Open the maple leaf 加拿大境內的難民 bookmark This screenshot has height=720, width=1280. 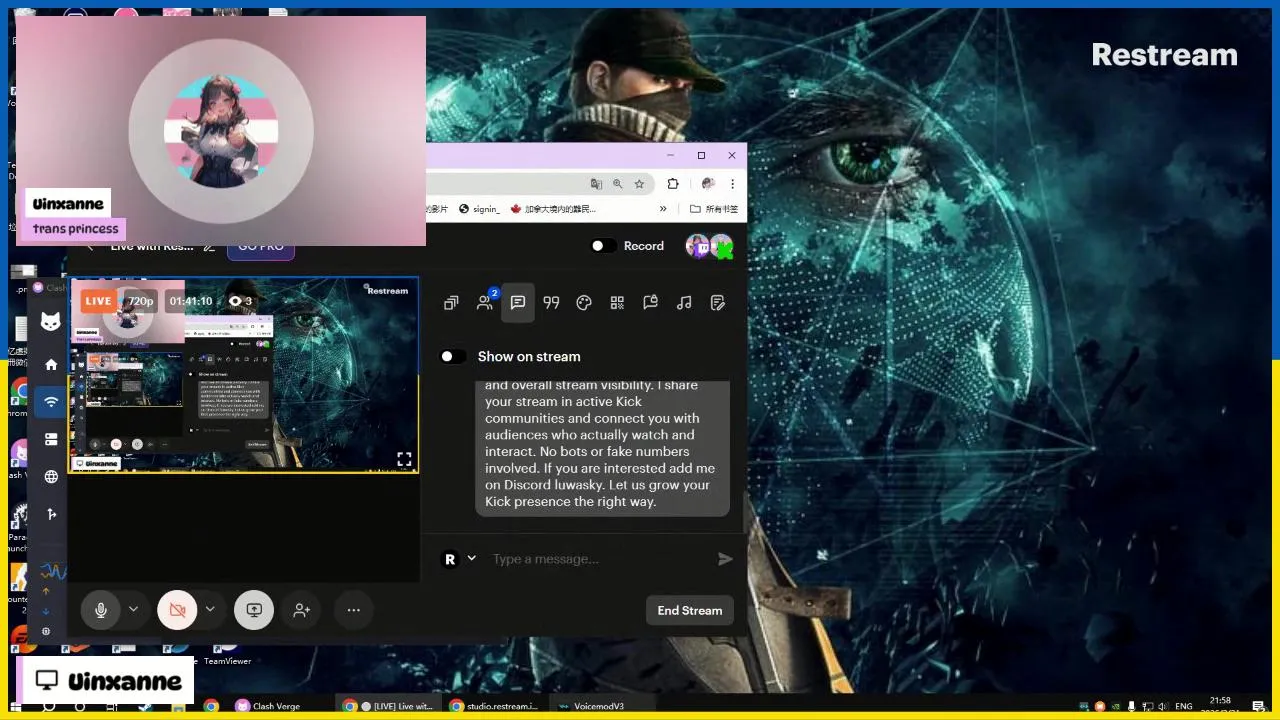tap(553, 209)
